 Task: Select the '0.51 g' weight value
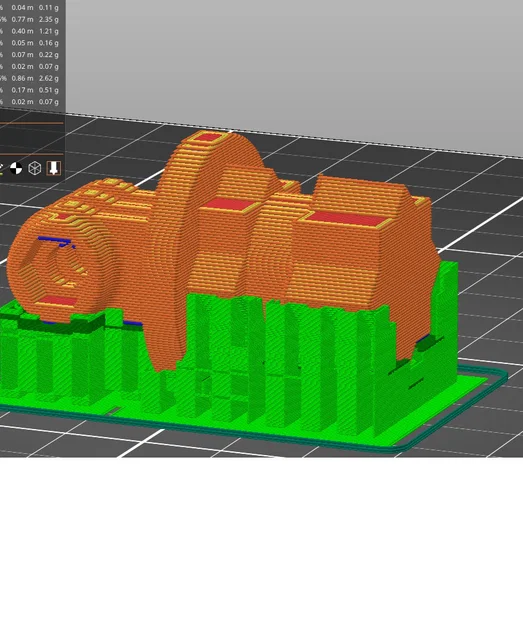pos(49,90)
